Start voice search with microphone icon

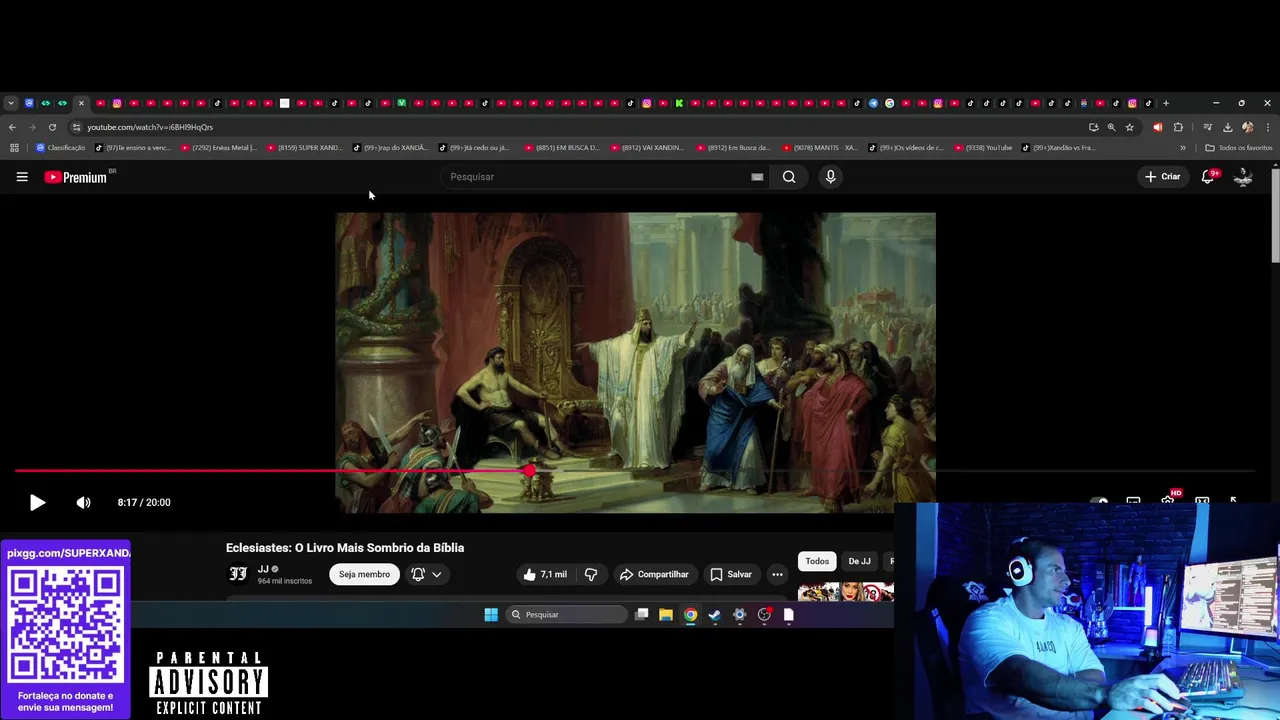[830, 177]
